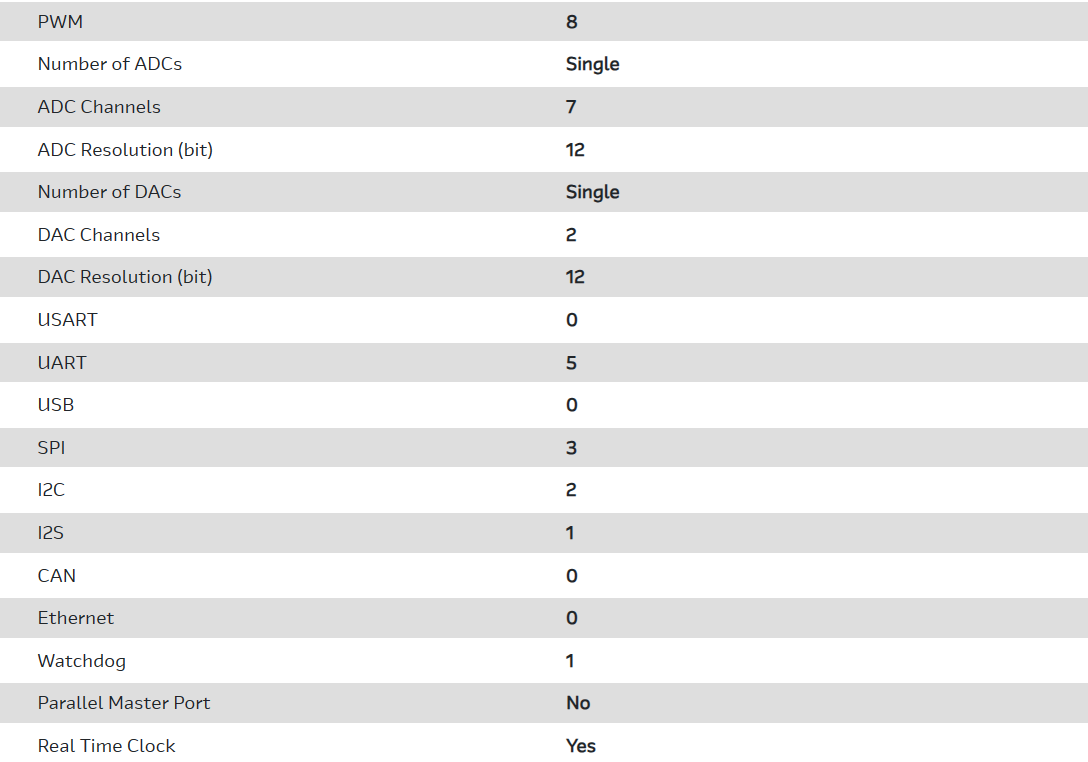
Task: Click the SPI row label
Action: click(52, 448)
